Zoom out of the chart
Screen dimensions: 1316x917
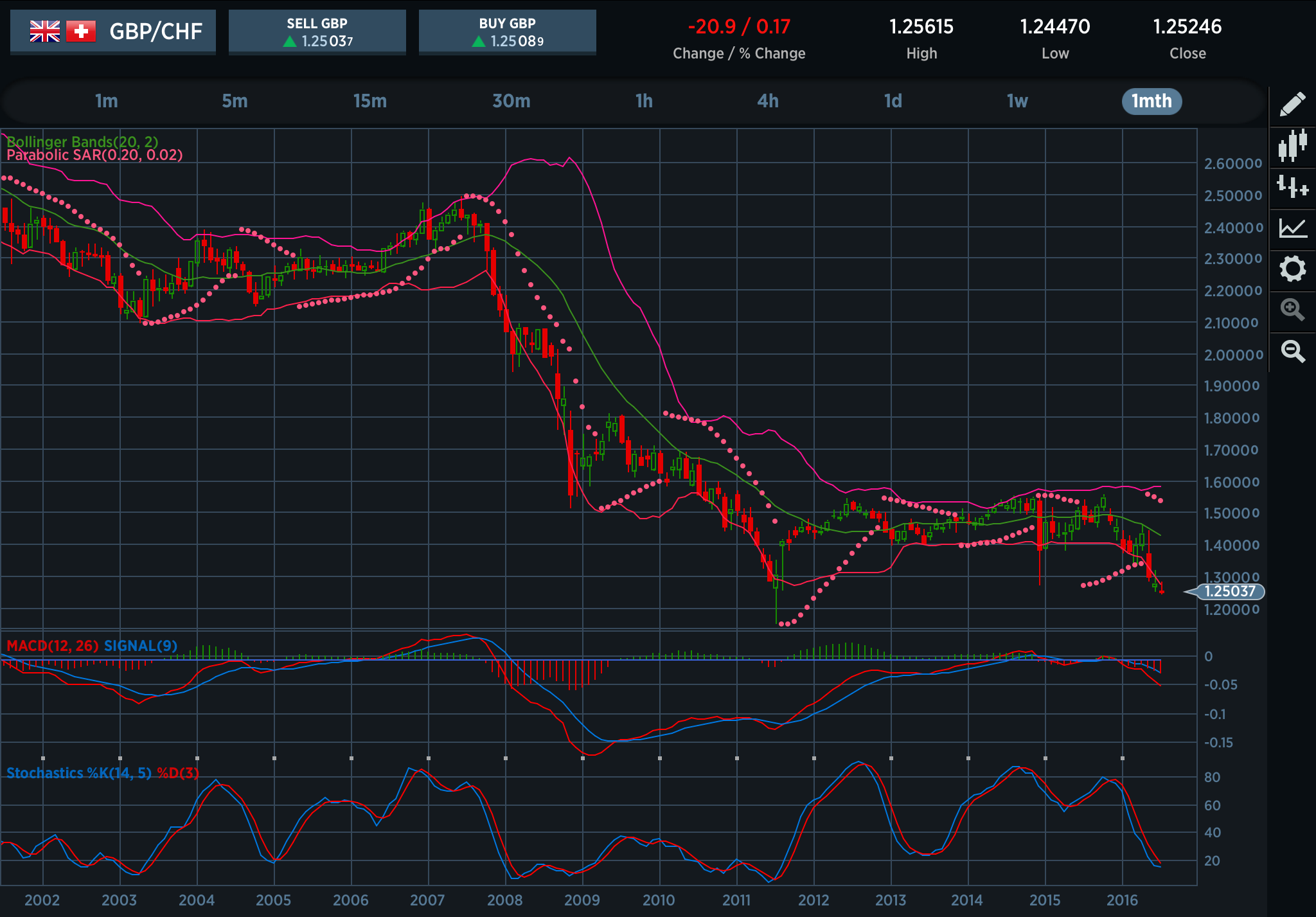[x=1292, y=351]
